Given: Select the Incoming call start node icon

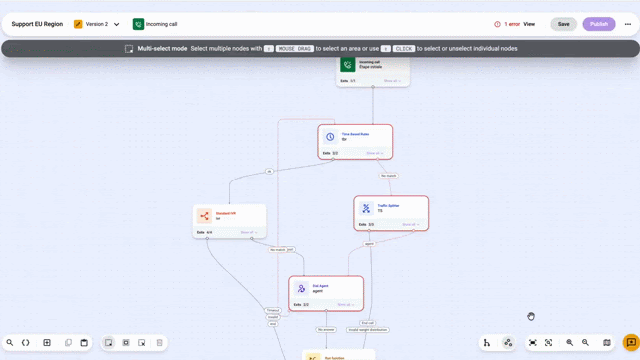Looking at the screenshot, I should (347, 64).
